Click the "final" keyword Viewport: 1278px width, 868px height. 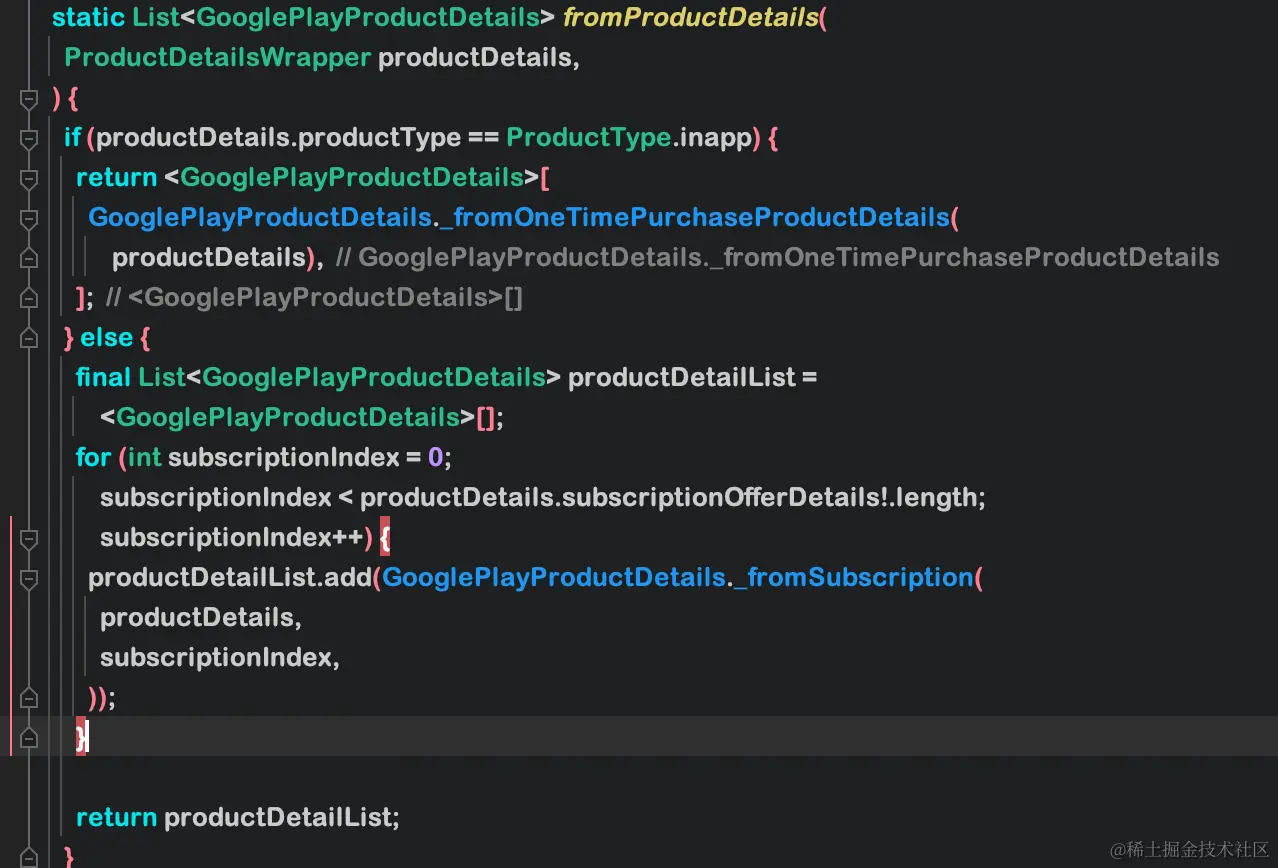point(103,377)
